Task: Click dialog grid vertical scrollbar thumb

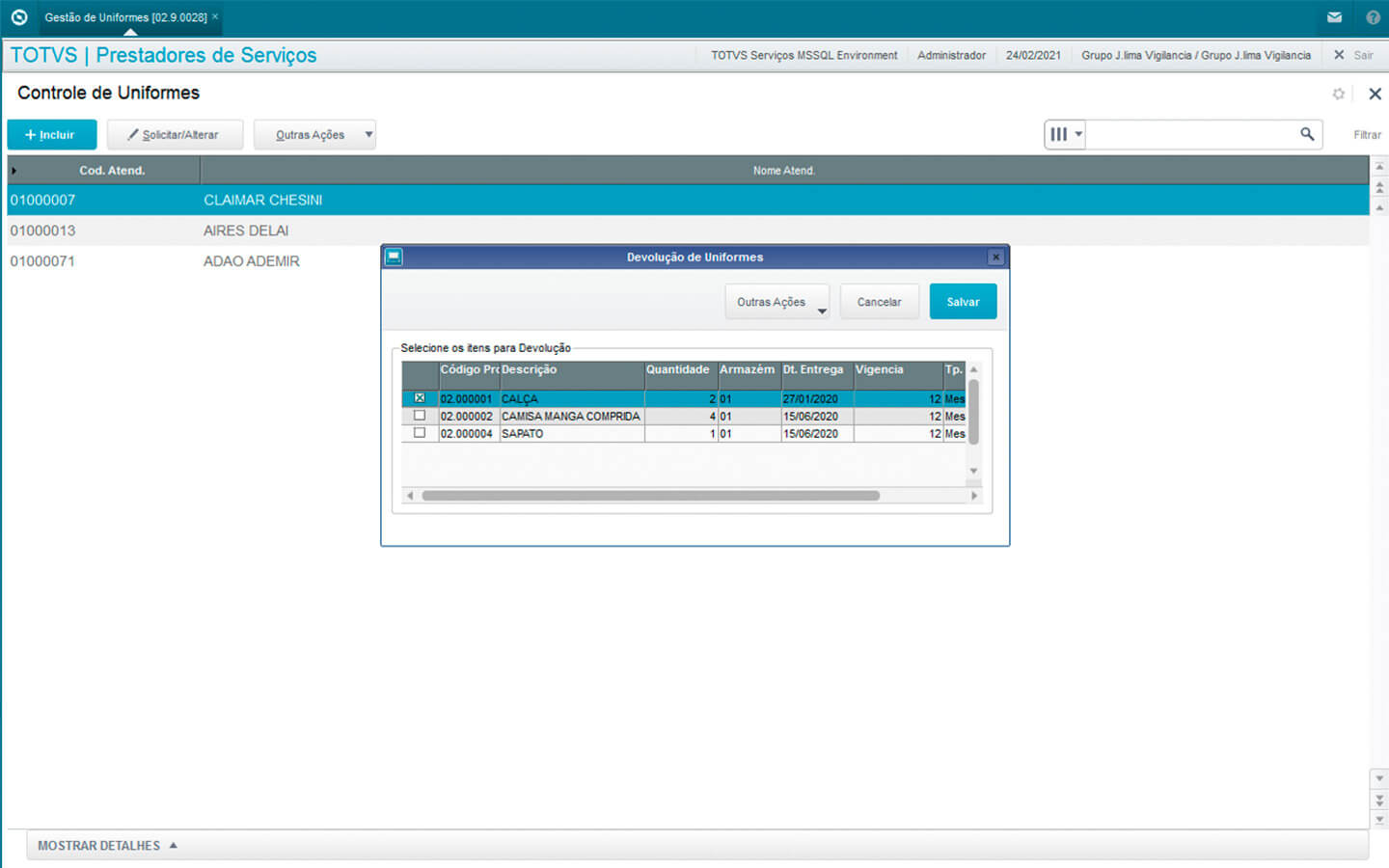Action: [974, 412]
